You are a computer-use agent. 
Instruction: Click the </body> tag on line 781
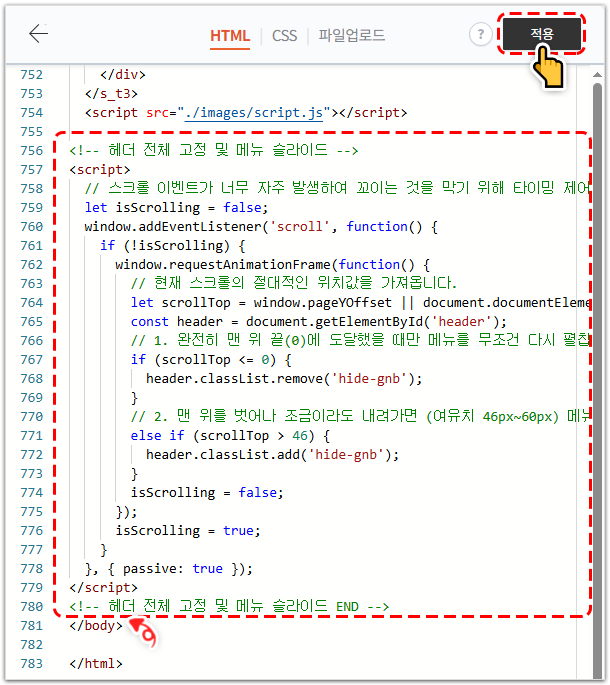96,626
